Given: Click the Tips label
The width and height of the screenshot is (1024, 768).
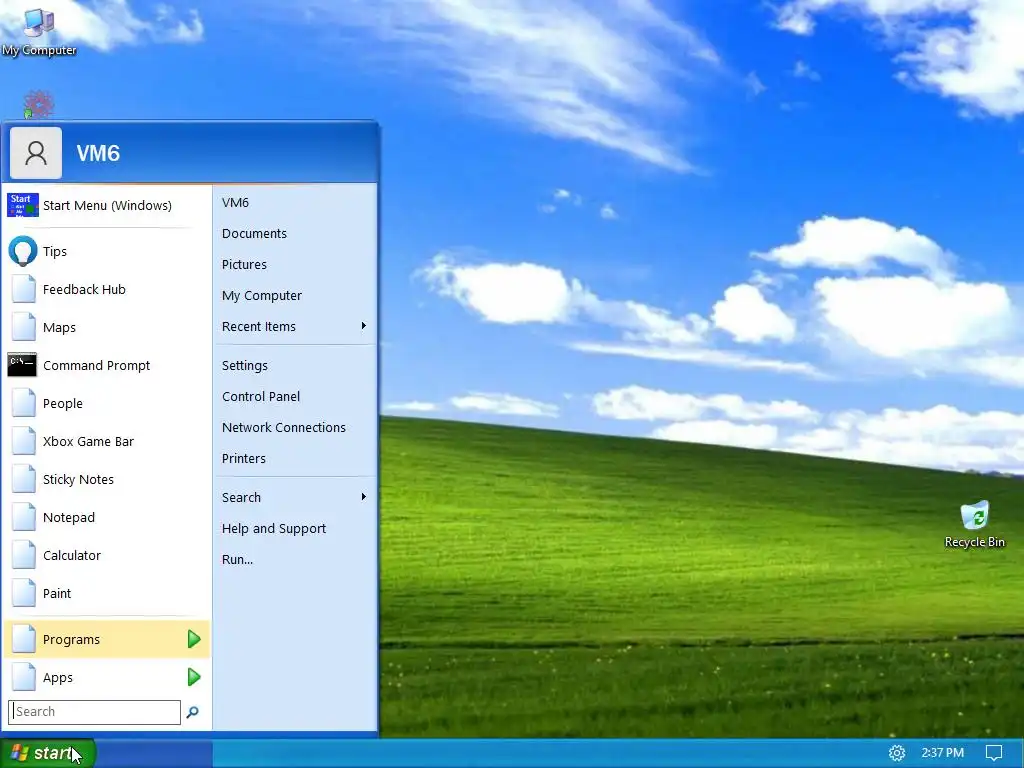Looking at the screenshot, I should [55, 251].
